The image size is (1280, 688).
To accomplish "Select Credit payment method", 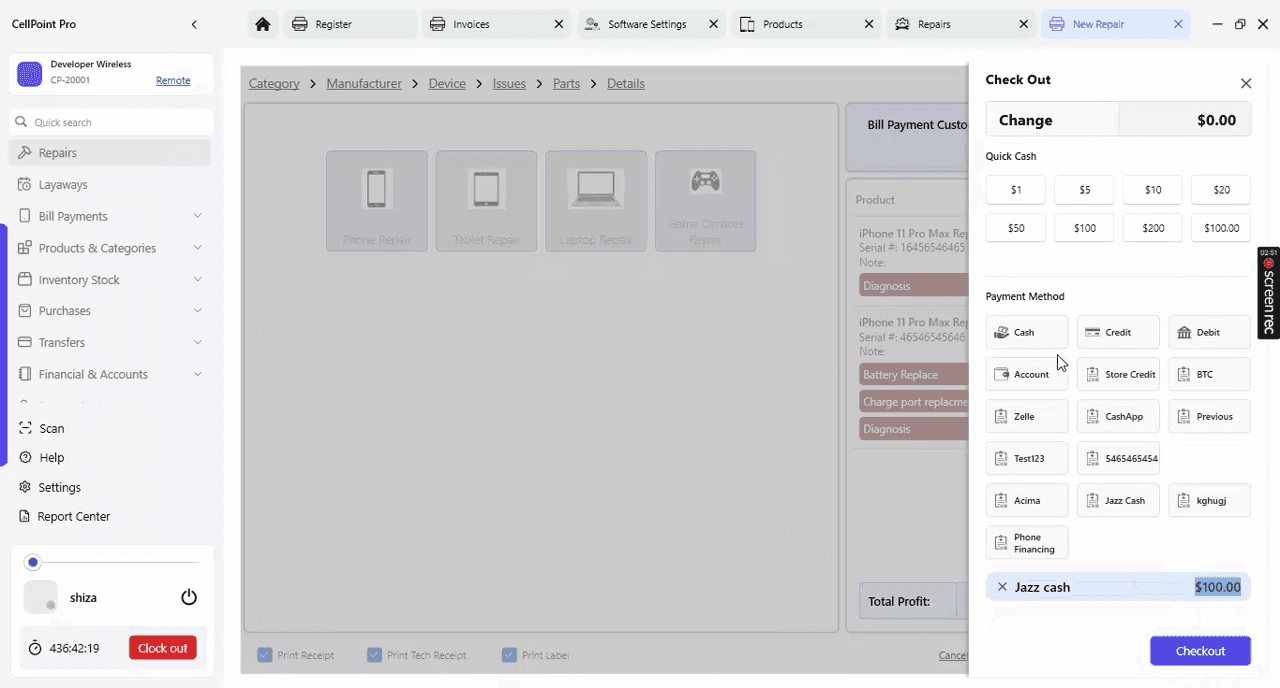I will (1118, 332).
